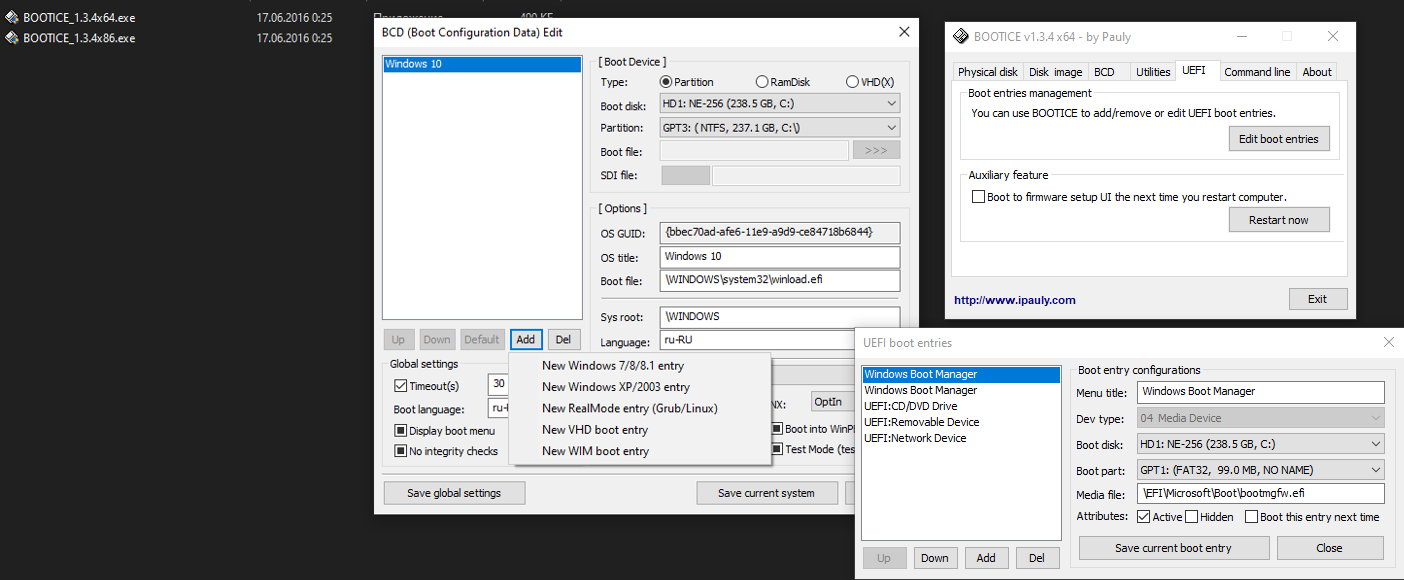Select Partition radio button
Viewport: 1404px width, 580px height.
(x=666, y=82)
